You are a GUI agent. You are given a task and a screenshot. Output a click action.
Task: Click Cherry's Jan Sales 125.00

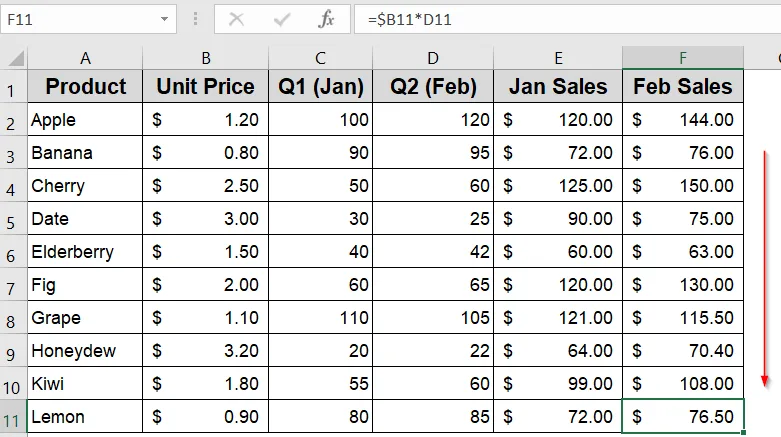click(558, 185)
